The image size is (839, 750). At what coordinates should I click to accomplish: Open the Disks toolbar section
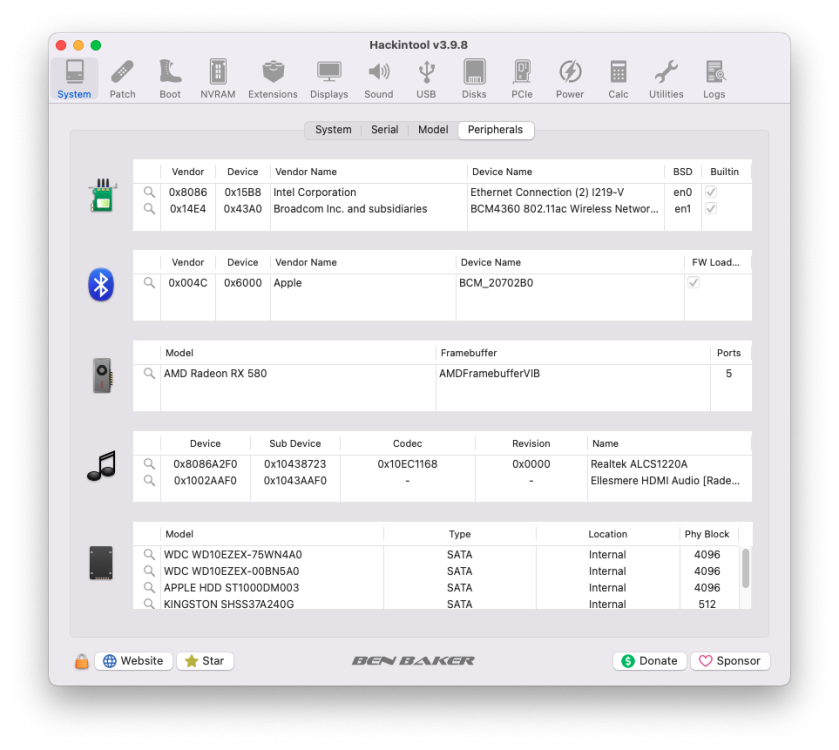[474, 79]
